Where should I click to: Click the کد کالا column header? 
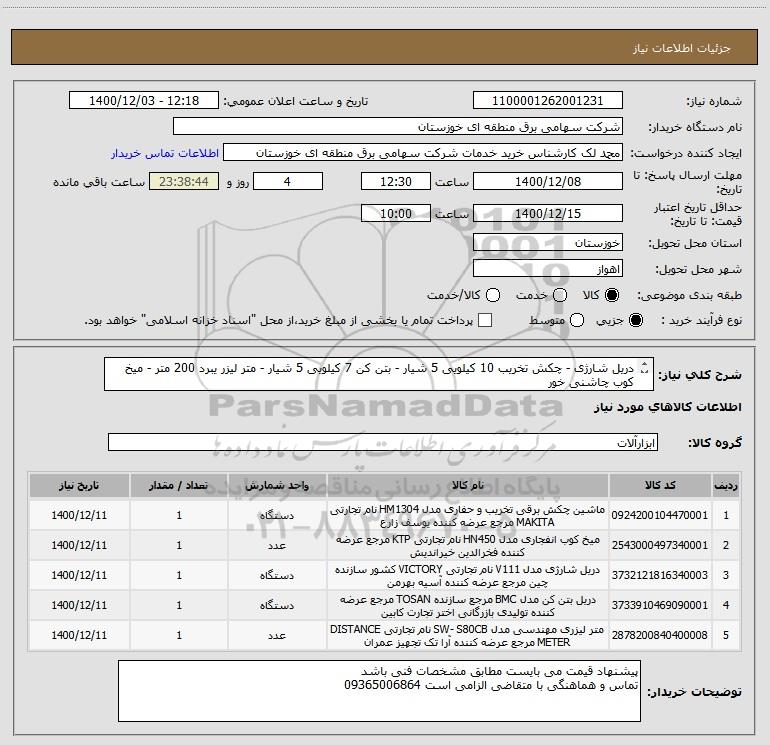tap(660, 485)
